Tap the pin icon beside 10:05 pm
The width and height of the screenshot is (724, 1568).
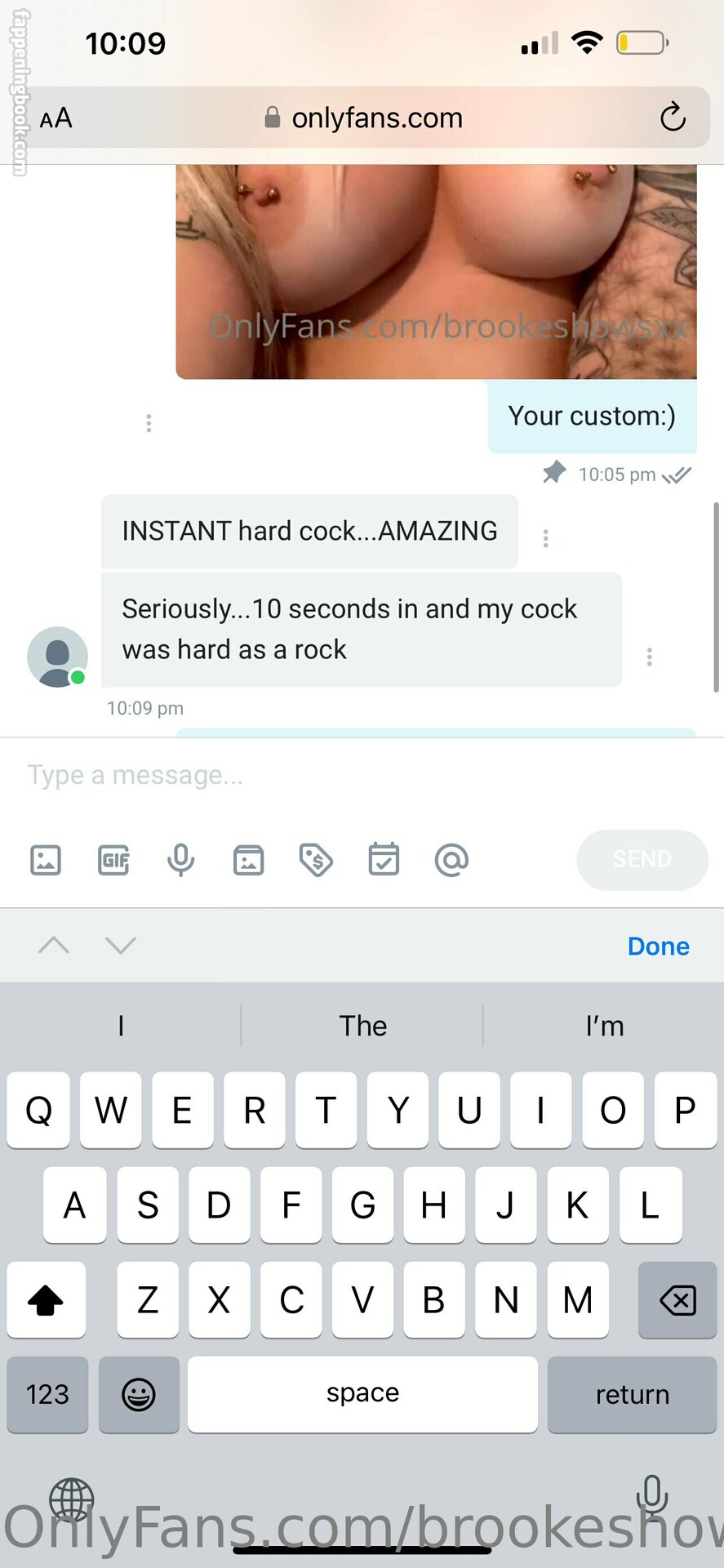(554, 472)
